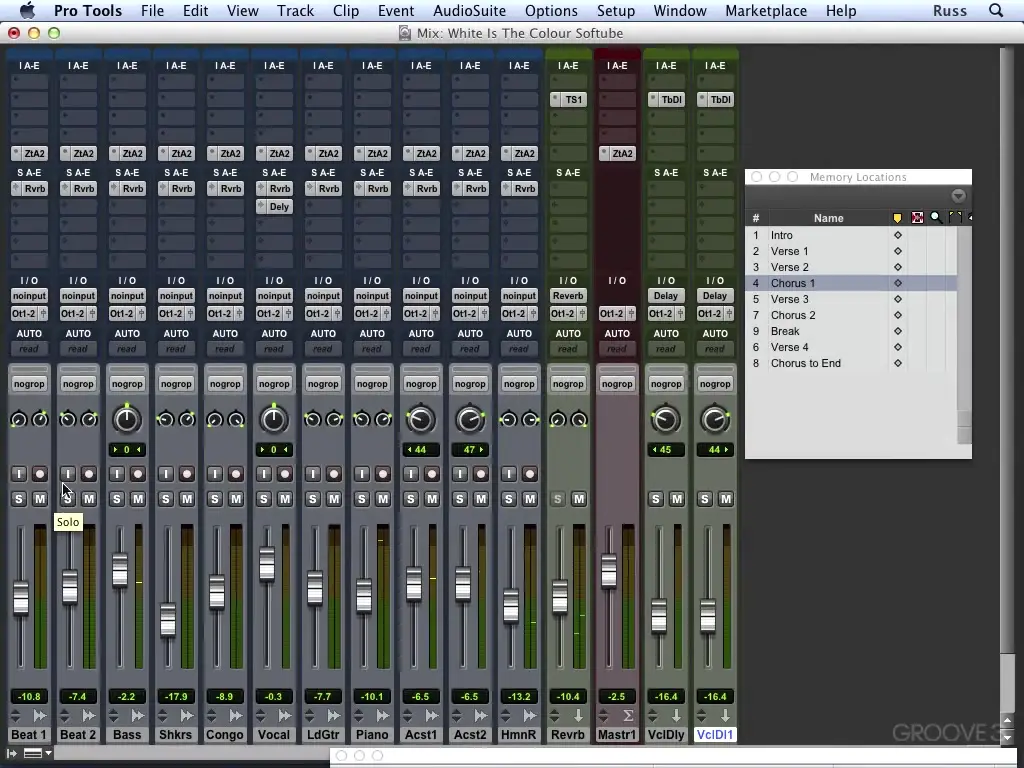Open the Rvrb send on the Piano track
The image size is (1024, 768).
[372, 189]
